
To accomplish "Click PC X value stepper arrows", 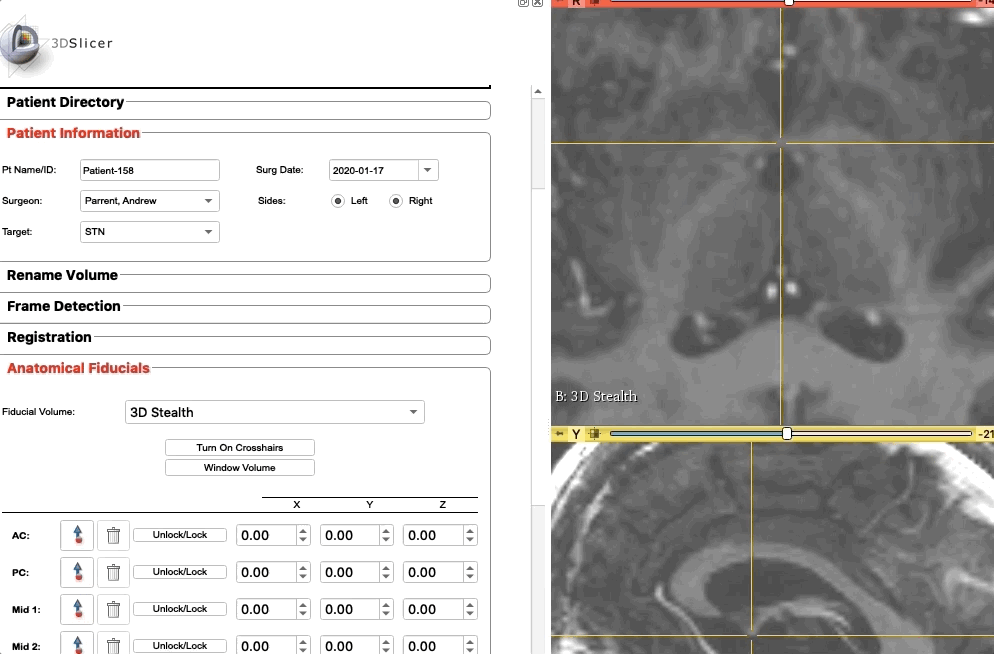I will (x=303, y=572).
